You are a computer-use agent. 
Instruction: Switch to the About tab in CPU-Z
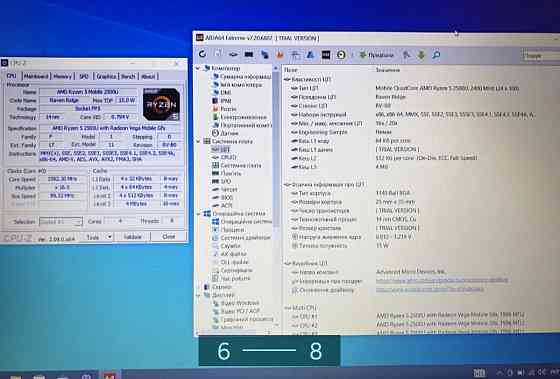[148, 76]
